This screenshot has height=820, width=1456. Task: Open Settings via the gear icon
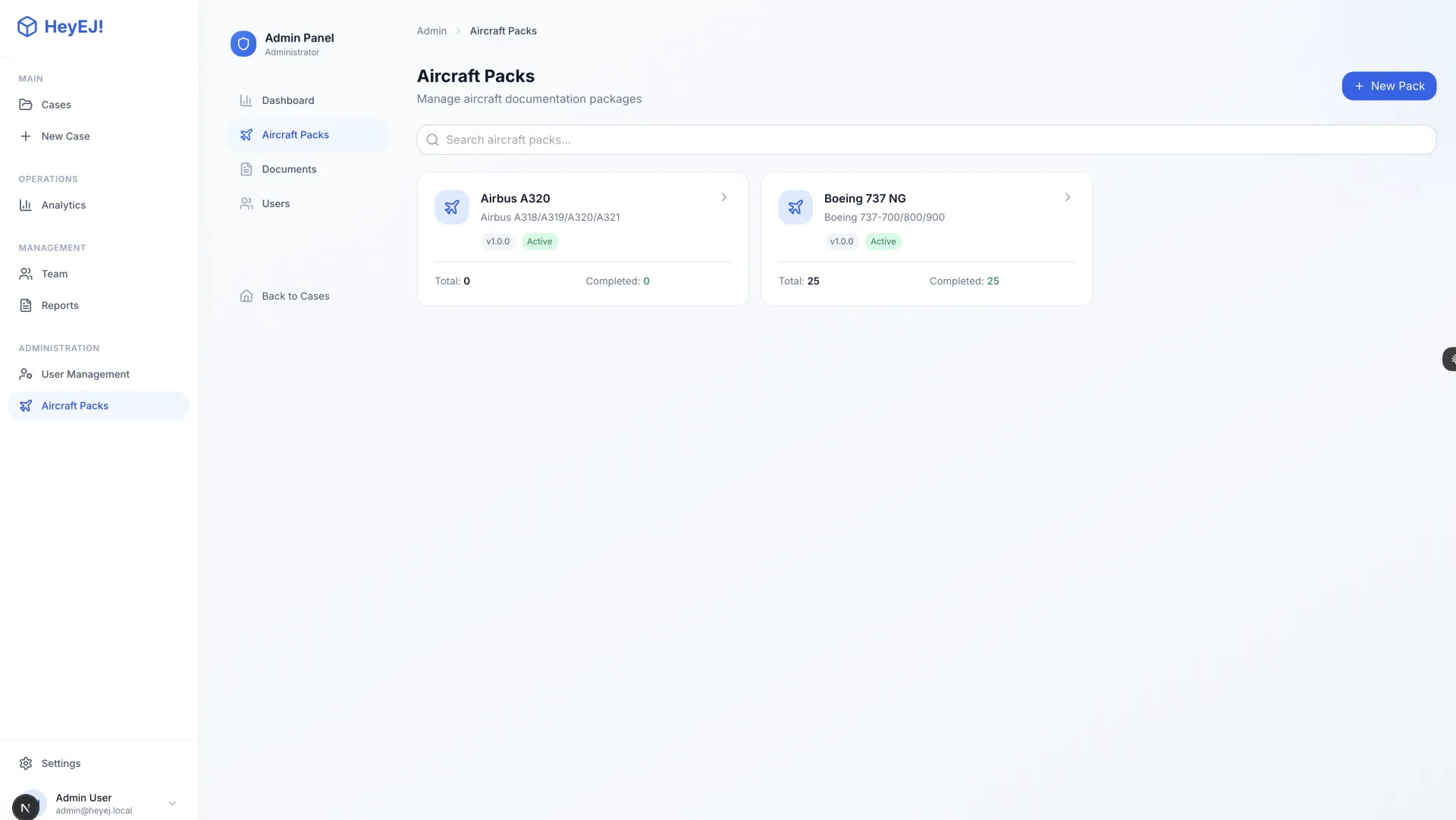tap(26, 763)
